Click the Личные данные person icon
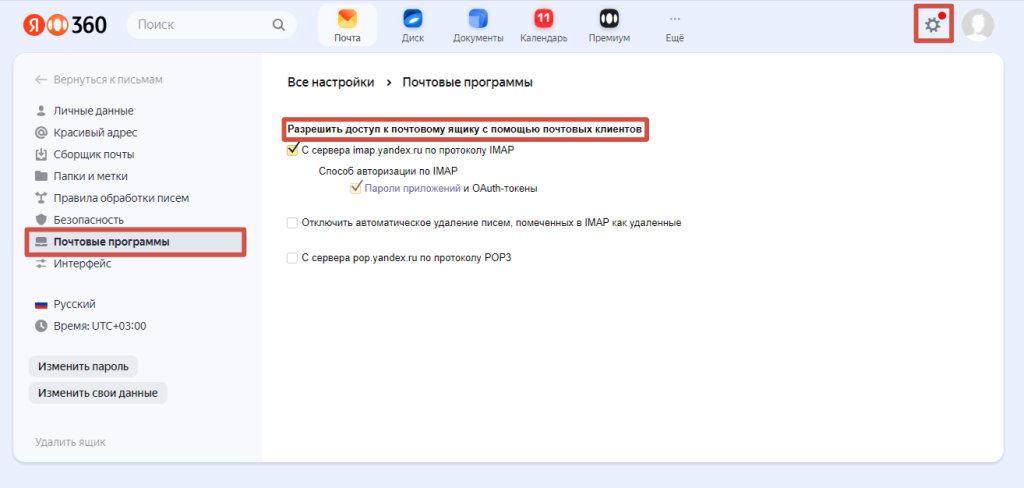This screenshot has height=488, width=1024. tap(41, 111)
